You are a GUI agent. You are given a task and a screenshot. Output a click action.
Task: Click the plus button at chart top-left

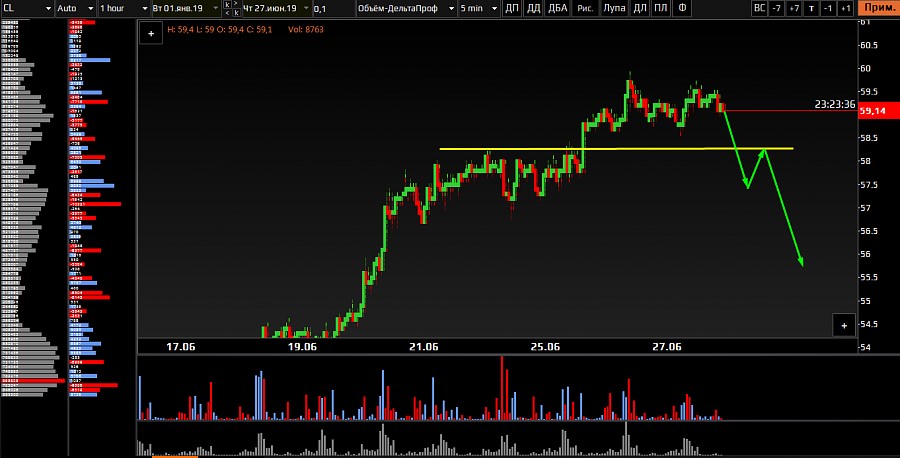pos(151,33)
